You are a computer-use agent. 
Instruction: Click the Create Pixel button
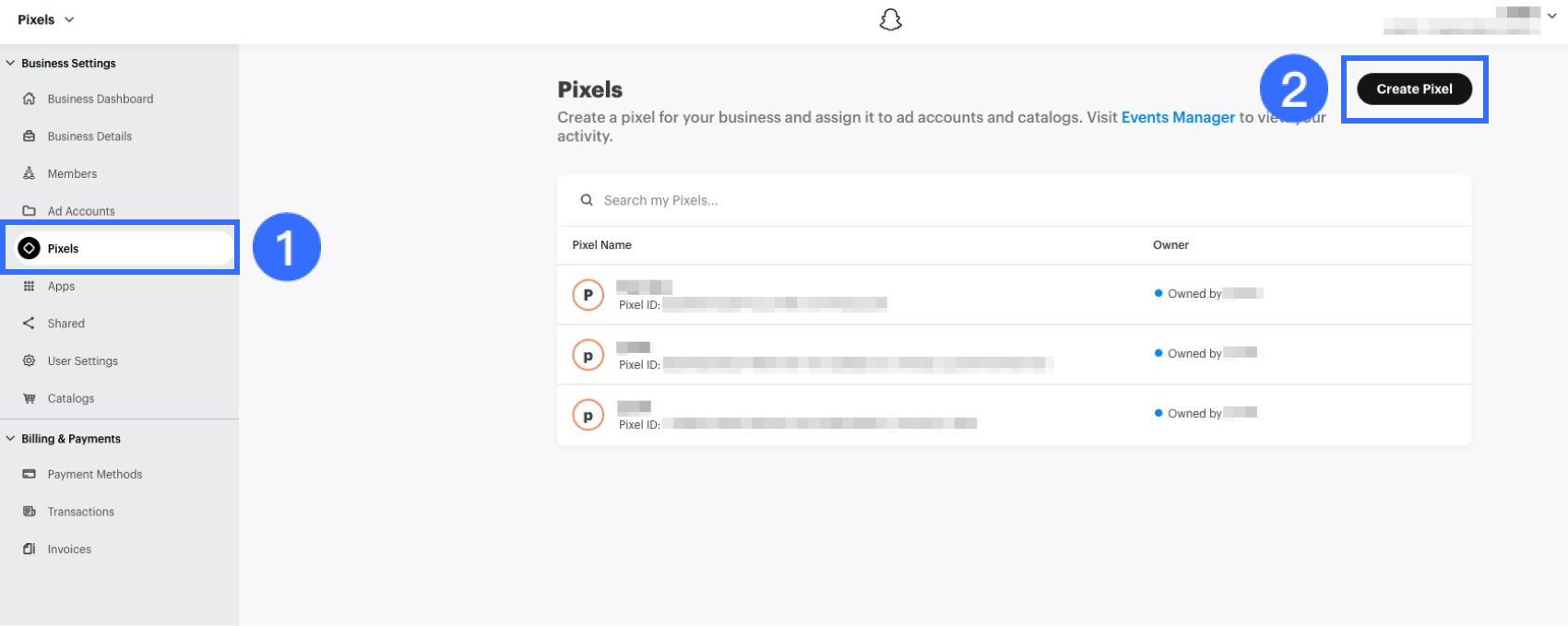pyautogui.click(x=1414, y=89)
